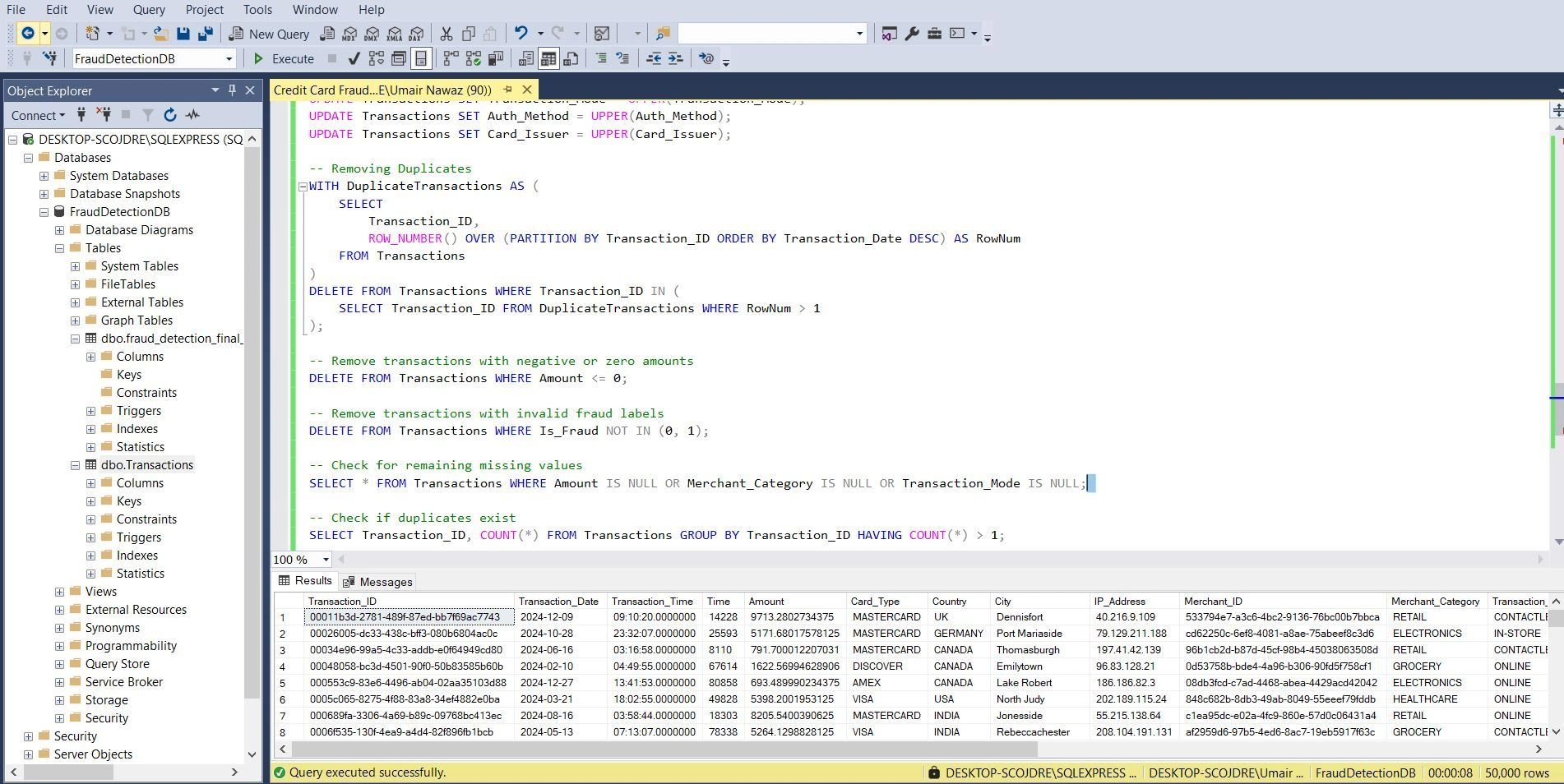Refresh the Object Explorer tree

point(170,115)
